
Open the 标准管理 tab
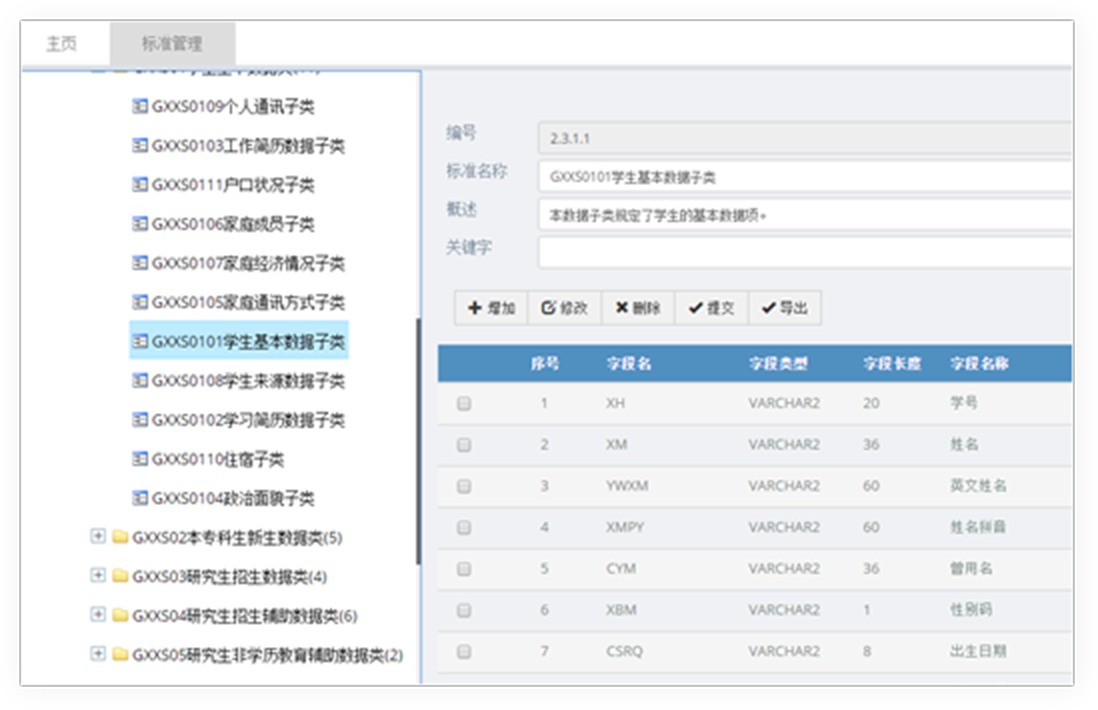coord(172,45)
